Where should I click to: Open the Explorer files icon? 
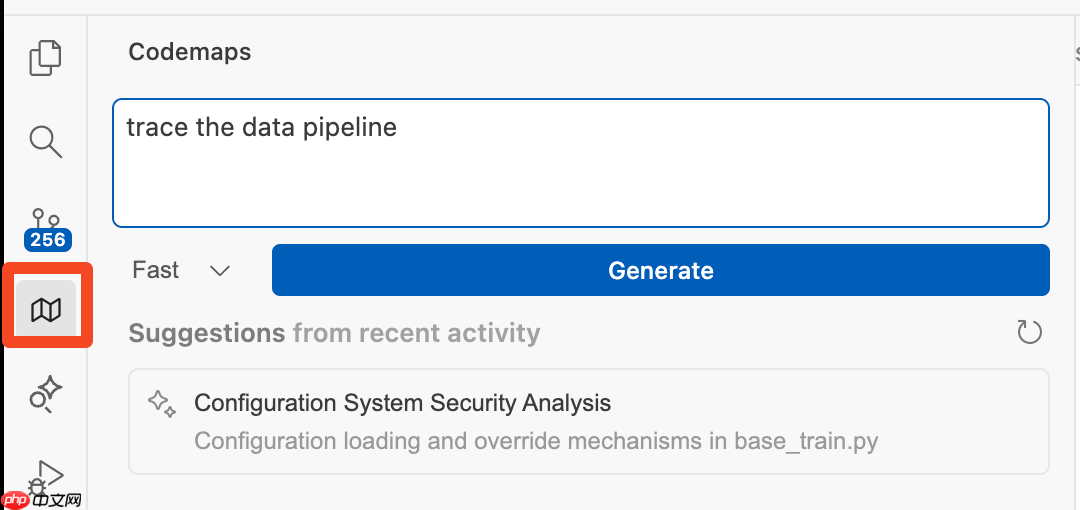pos(46,57)
